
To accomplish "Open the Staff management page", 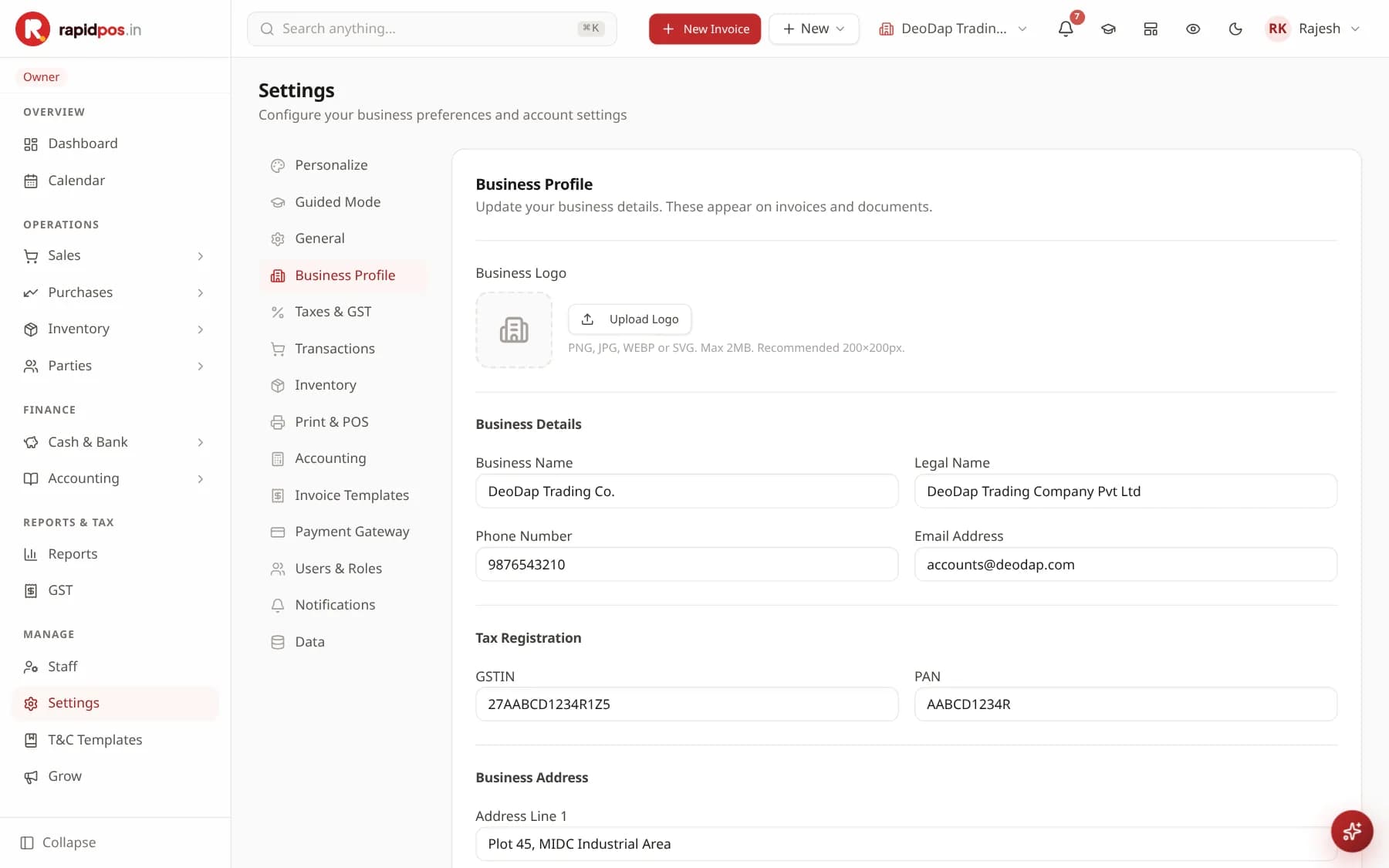I will [x=116, y=667].
